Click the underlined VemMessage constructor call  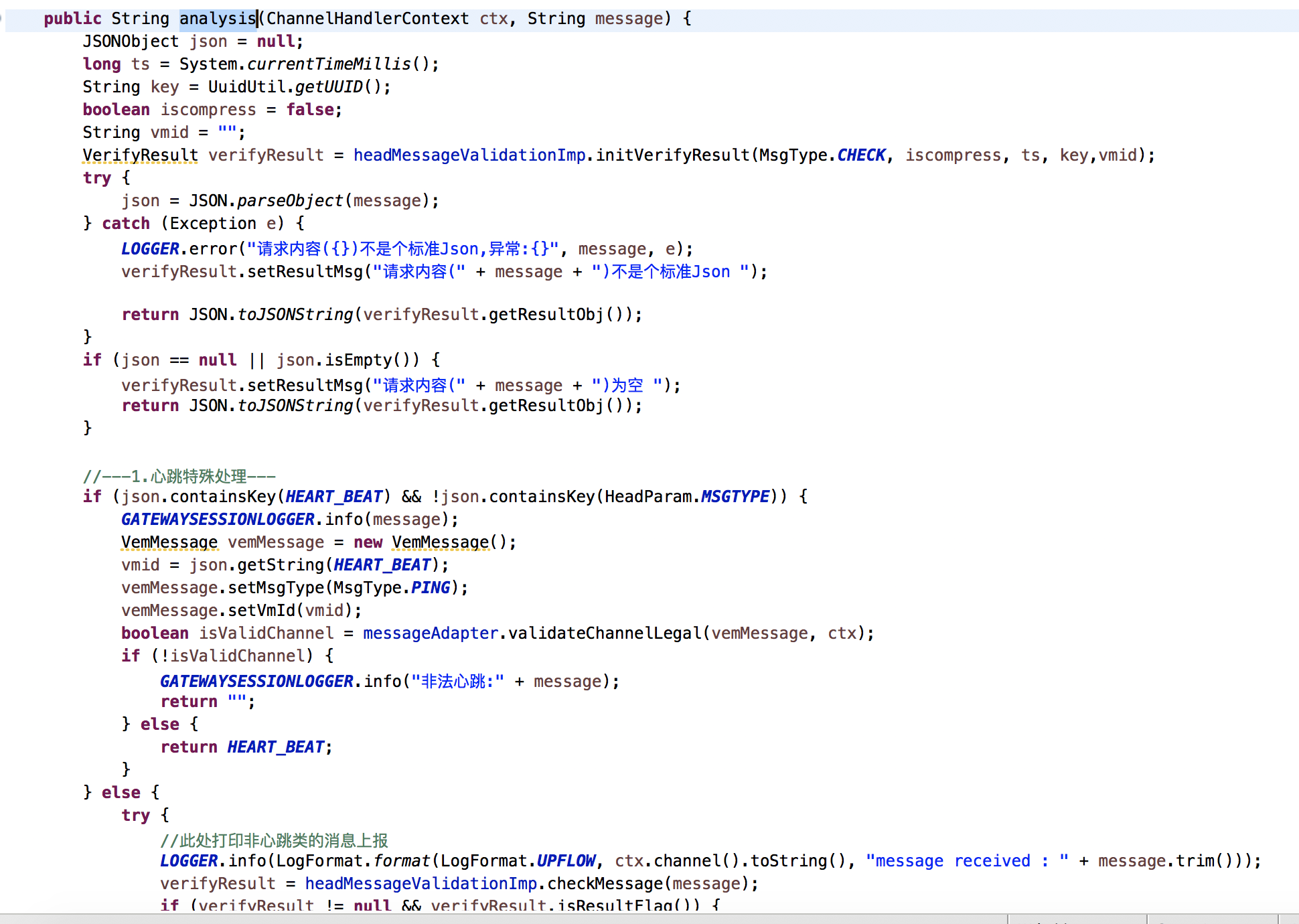click(x=441, y=542)
